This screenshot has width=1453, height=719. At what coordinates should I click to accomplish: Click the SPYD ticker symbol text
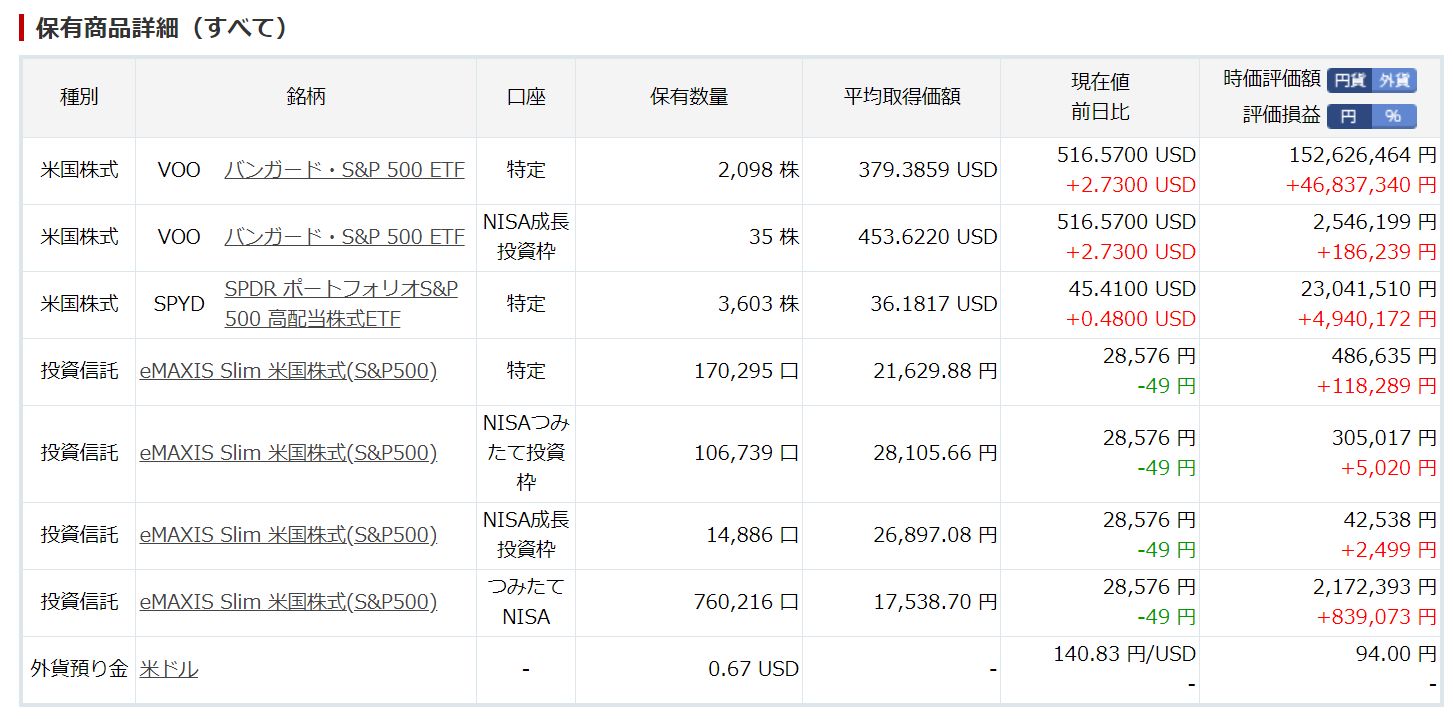point(179,304)
